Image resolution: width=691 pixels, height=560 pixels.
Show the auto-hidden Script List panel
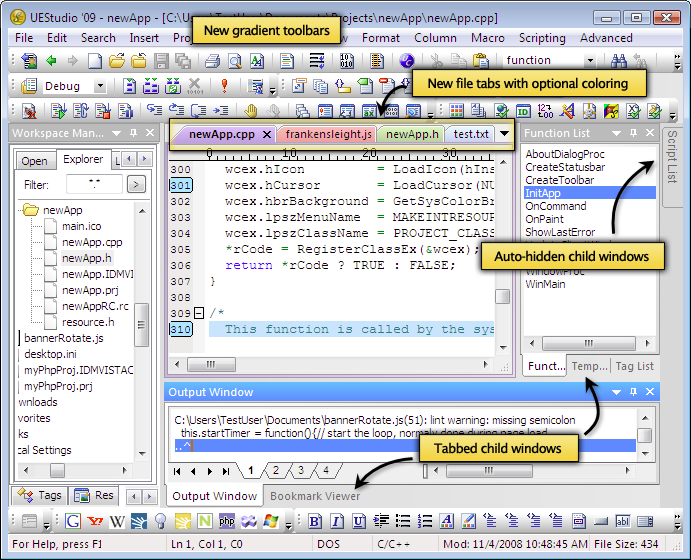pos(672,165)
